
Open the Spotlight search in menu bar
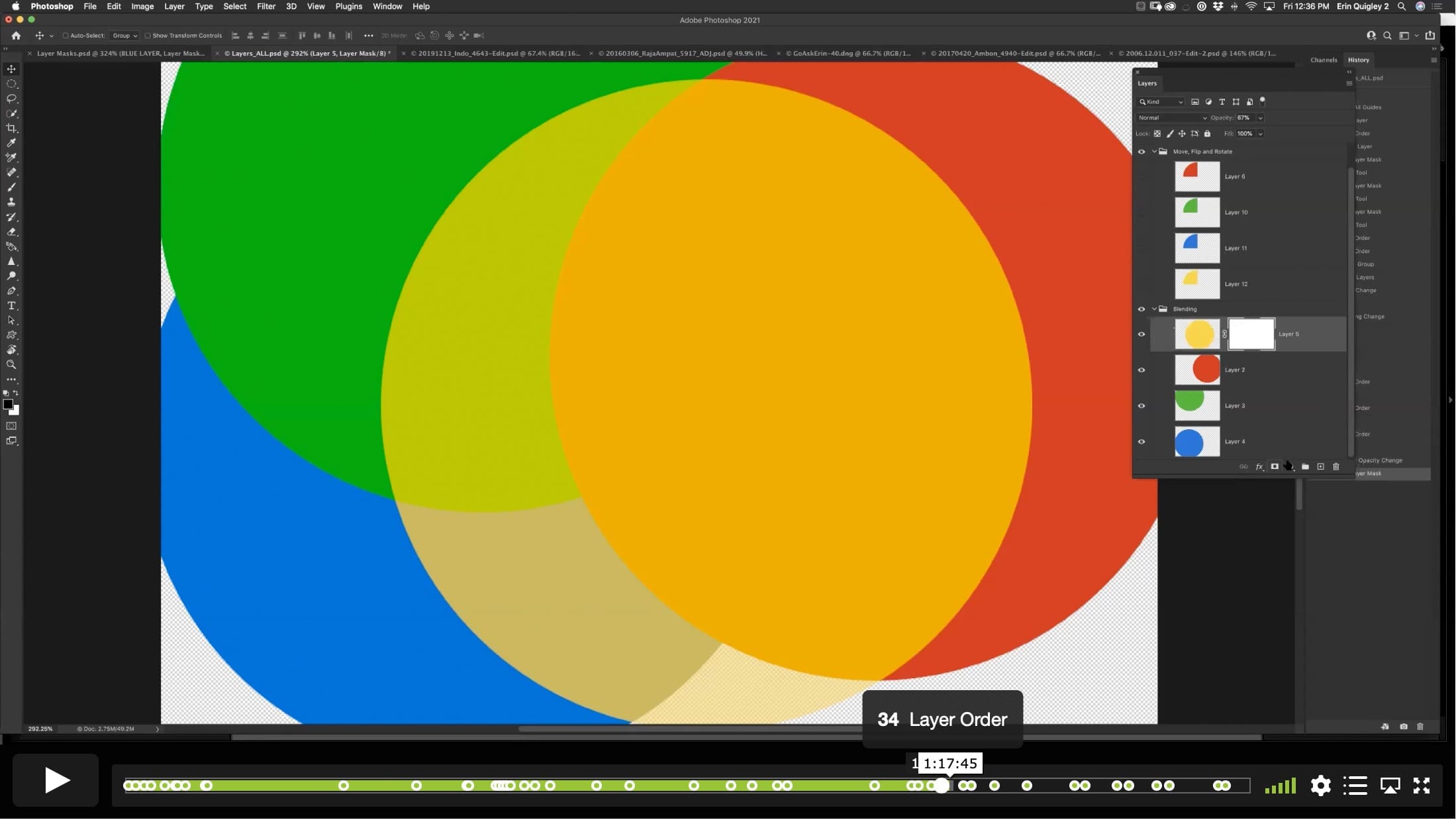click(x=1401, y=7)
